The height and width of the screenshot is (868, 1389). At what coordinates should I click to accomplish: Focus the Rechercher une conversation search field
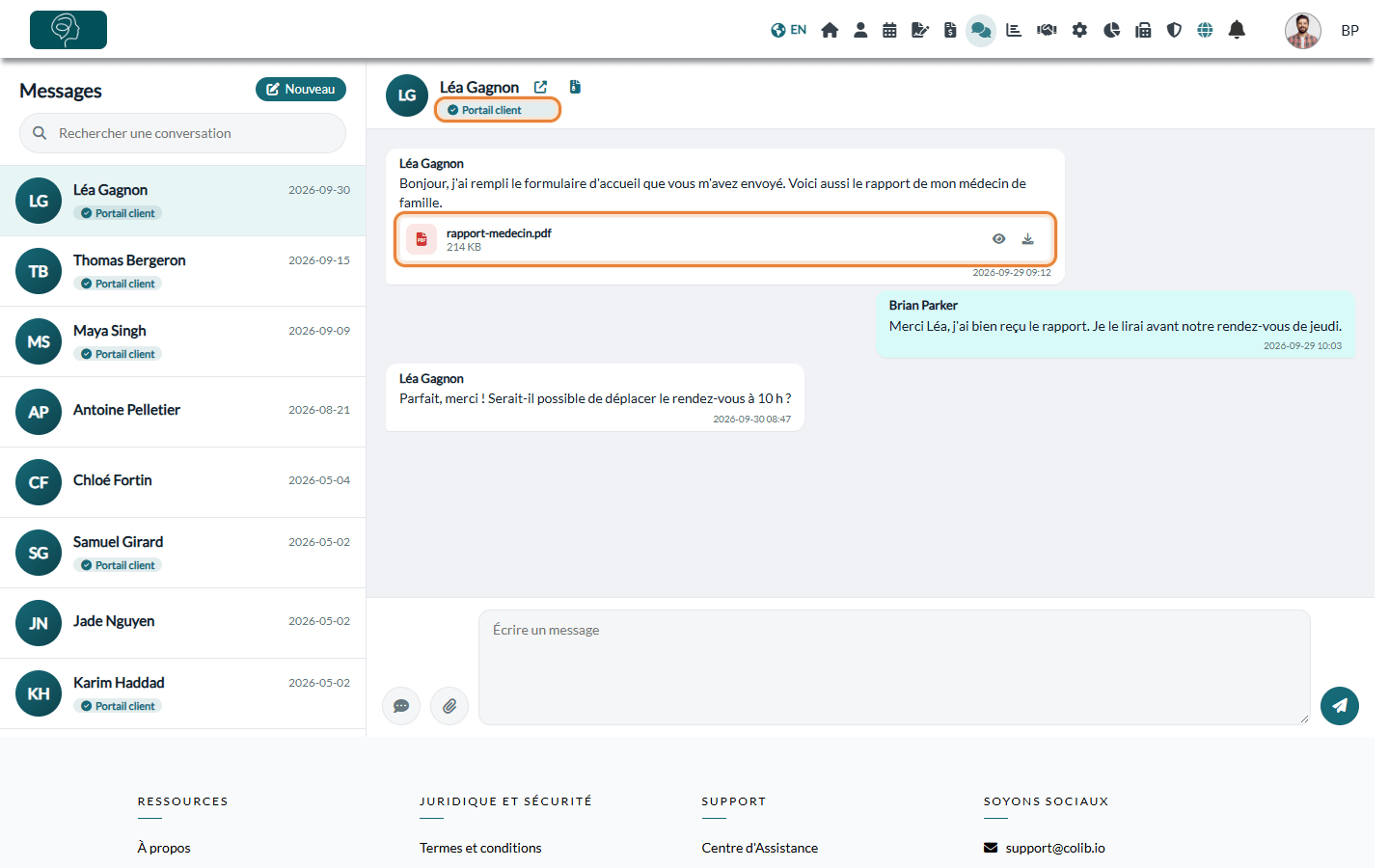click(x=183, y=133)
